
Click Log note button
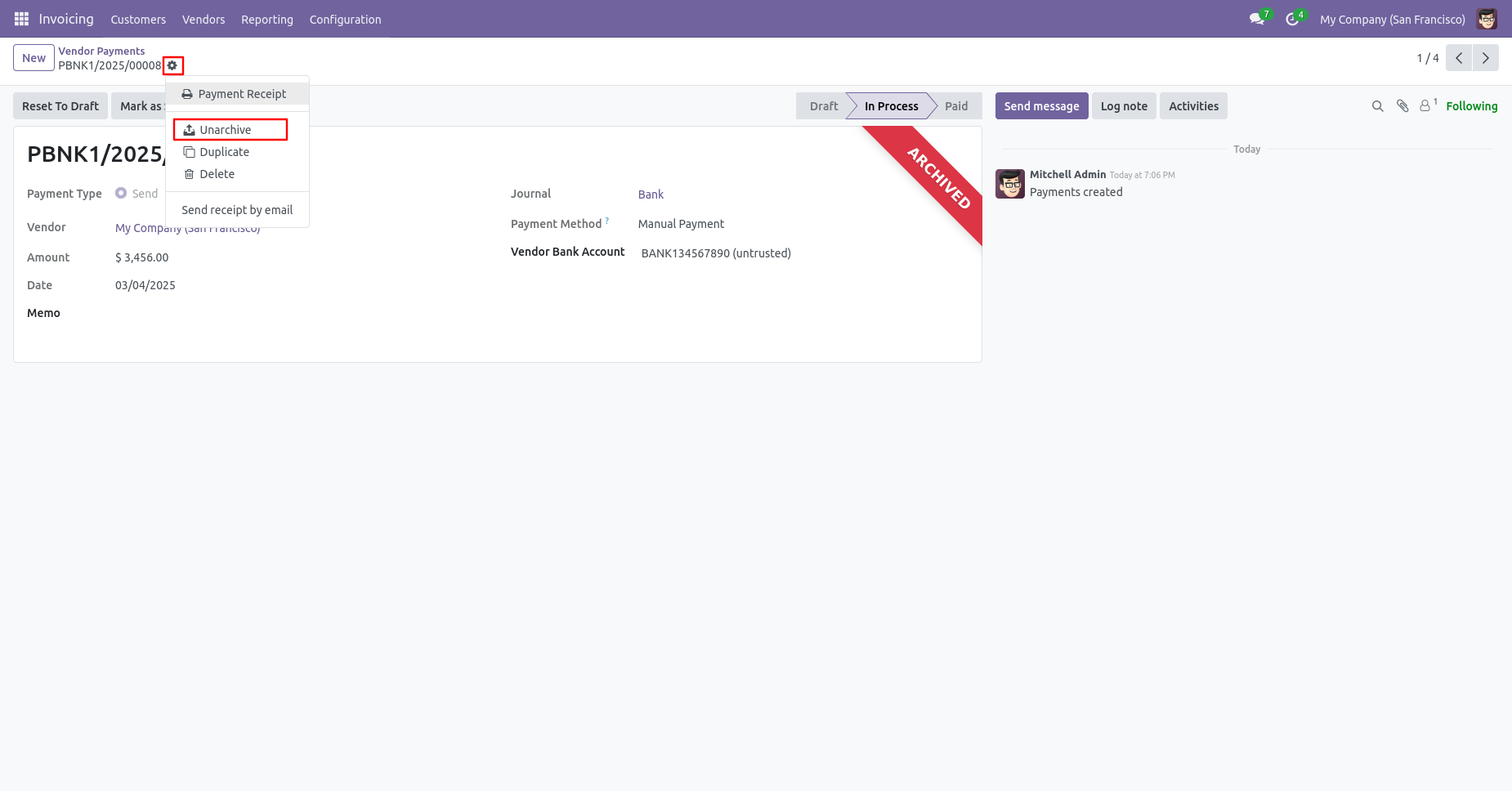pyautogui.click(x=1124, y=106)
